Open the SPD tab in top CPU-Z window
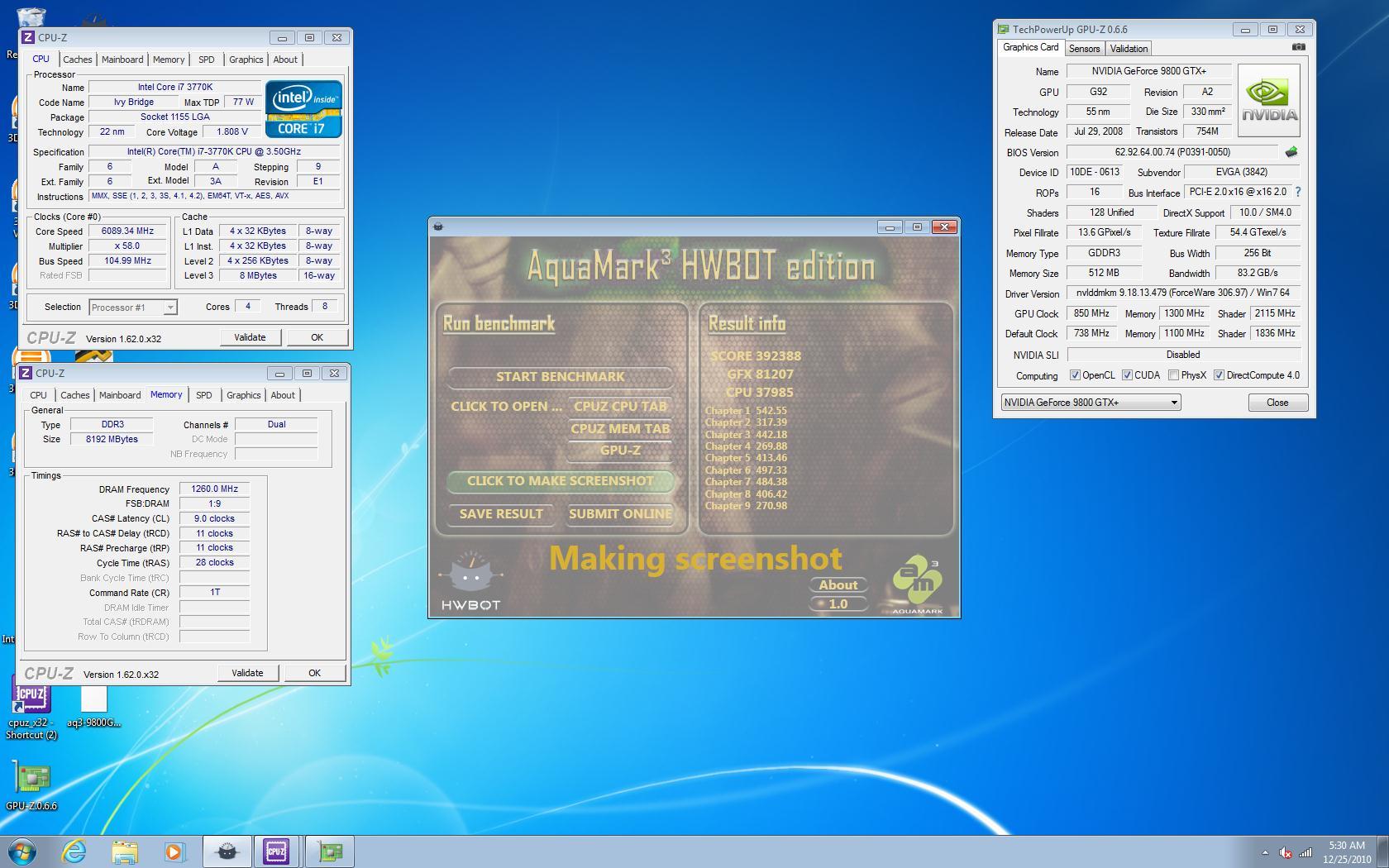Screen dimensions: 1389x868 207,60
